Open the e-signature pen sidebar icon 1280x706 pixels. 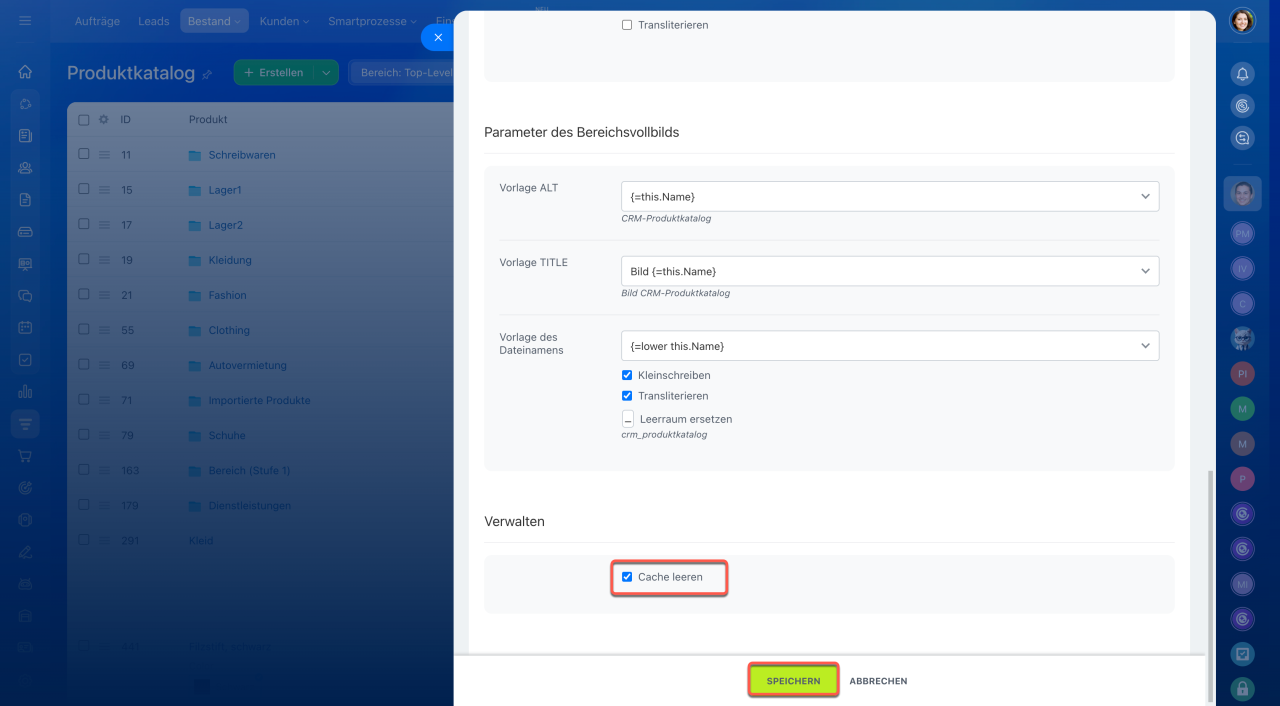(25, 552)
